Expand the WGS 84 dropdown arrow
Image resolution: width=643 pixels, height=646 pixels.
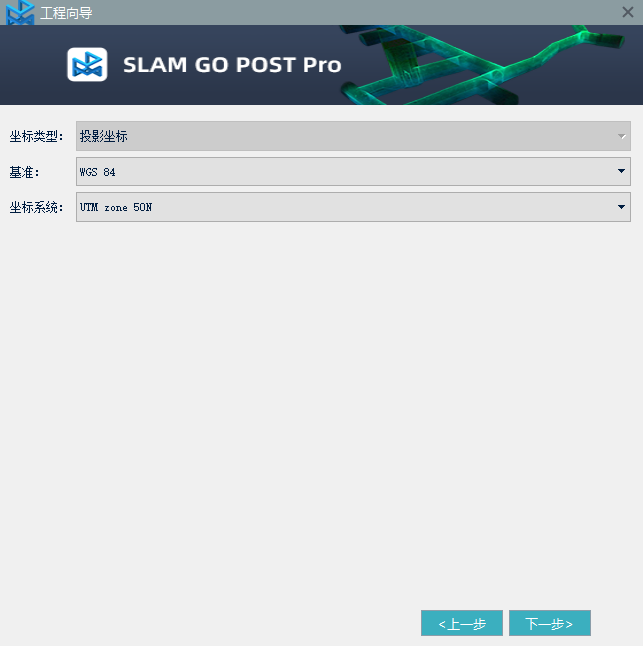coord(622,171)
